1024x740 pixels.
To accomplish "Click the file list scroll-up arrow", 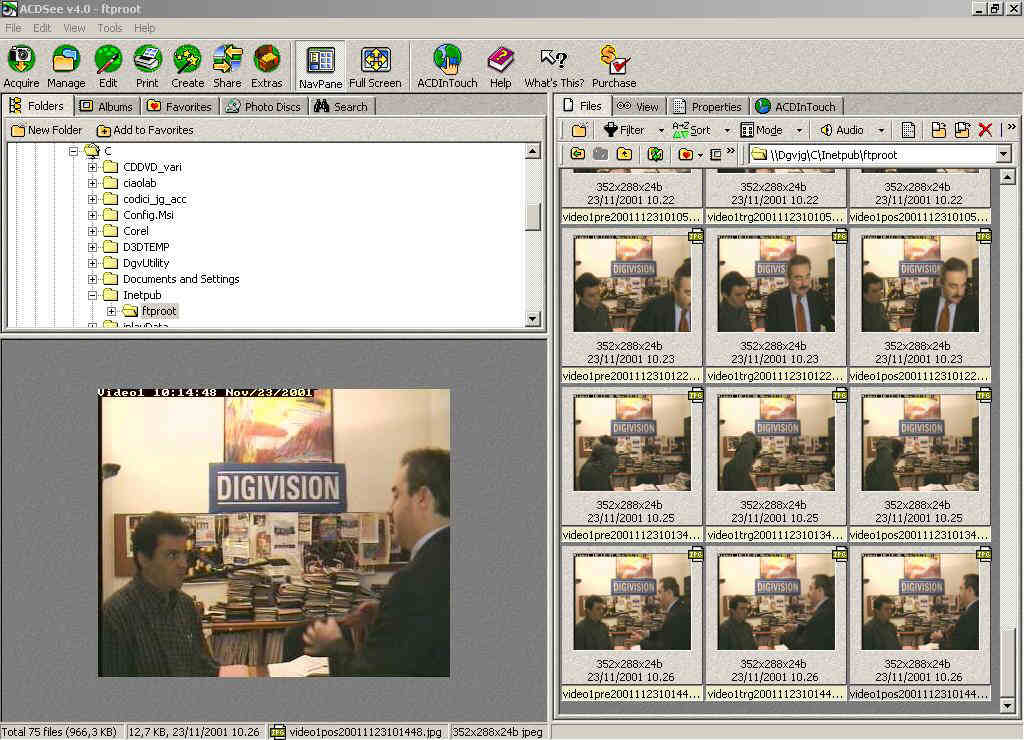I will tap(1007, 177).
